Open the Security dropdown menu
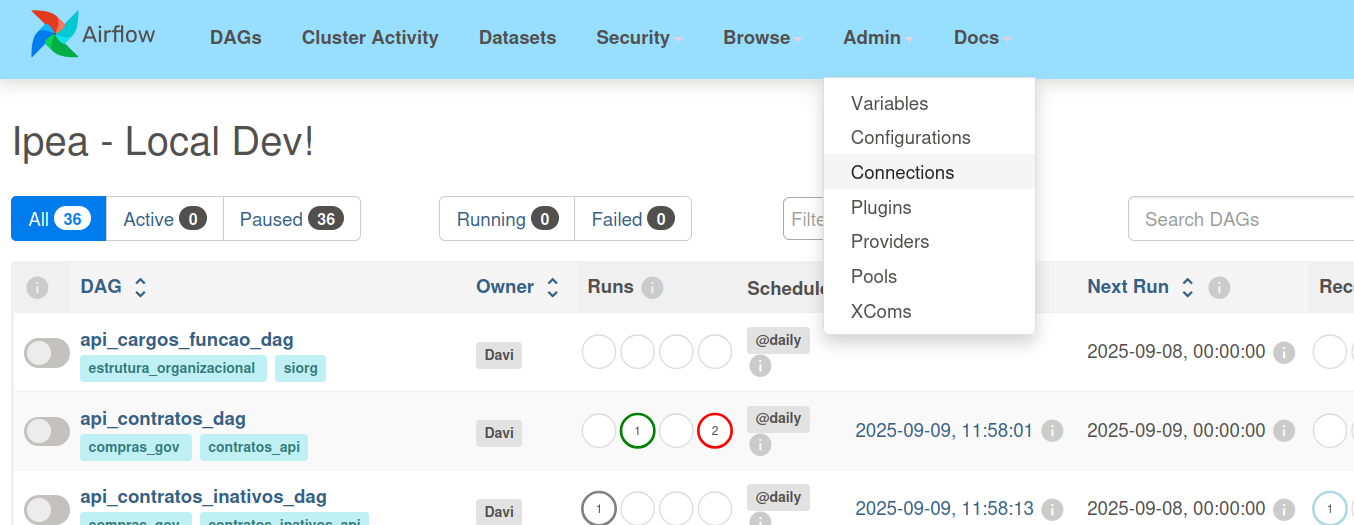This screenshot has width=1354, height=525. pos(639,38)
